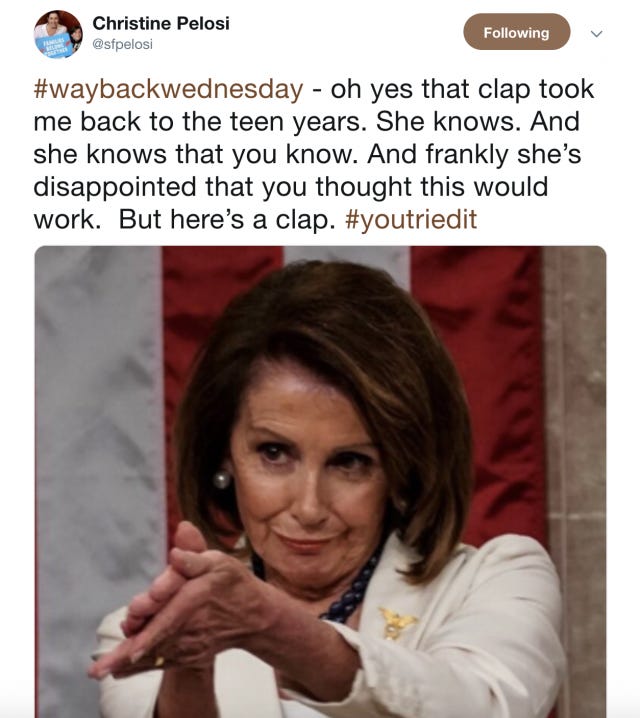Click the blue sign inside the avatar picture
This screenshot has height=718, width=640.
click(55, 46)
